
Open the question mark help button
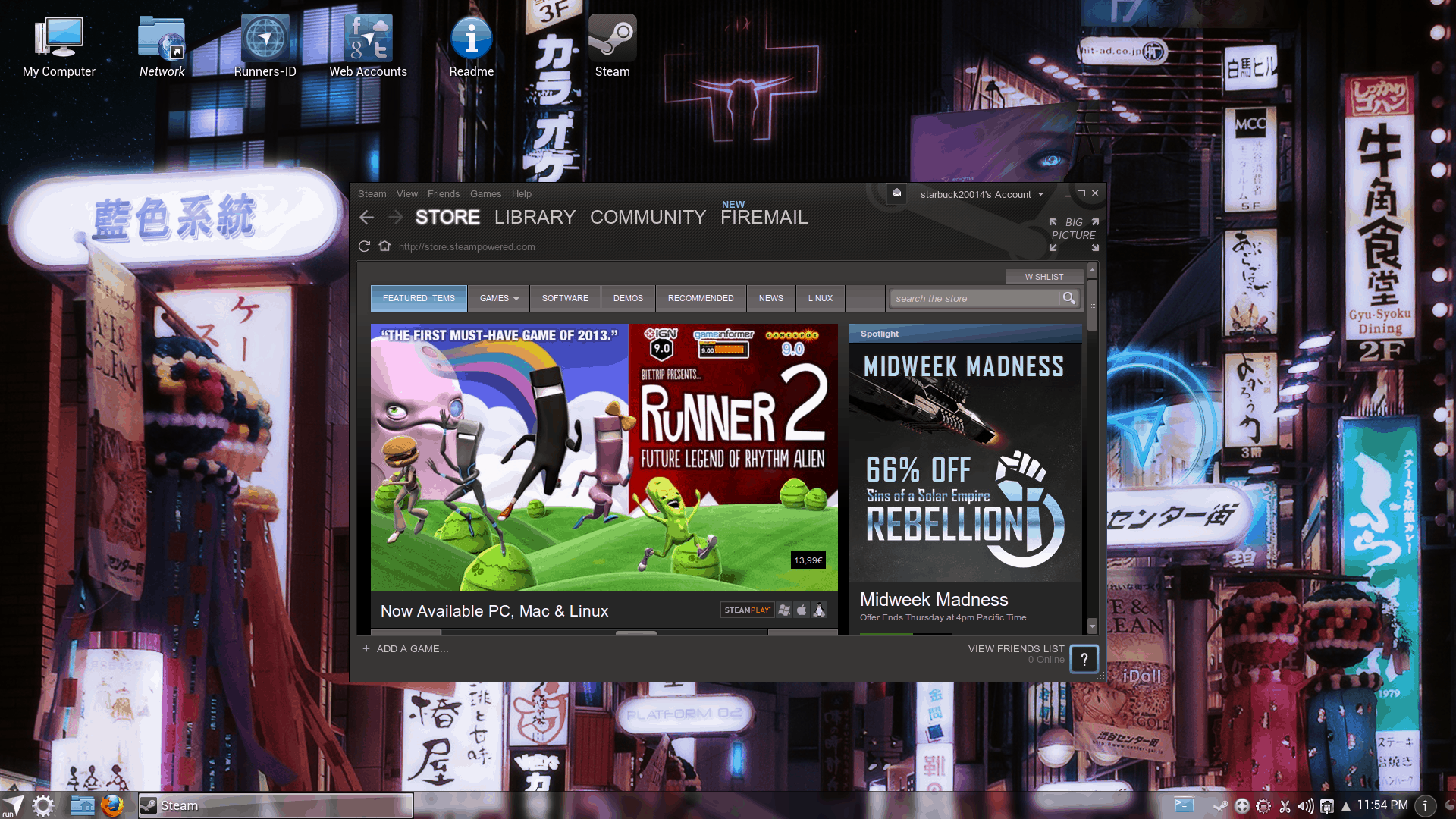pos(1084,660)
